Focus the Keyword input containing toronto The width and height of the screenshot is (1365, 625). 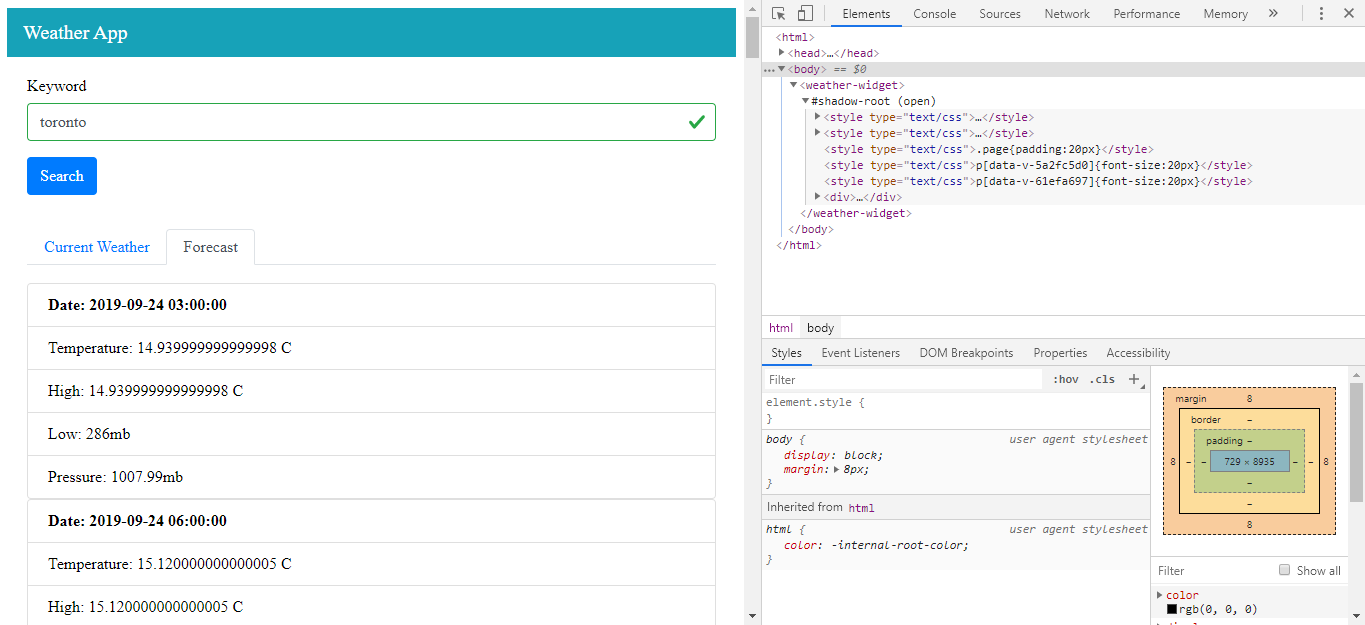[x=371, y=122]
